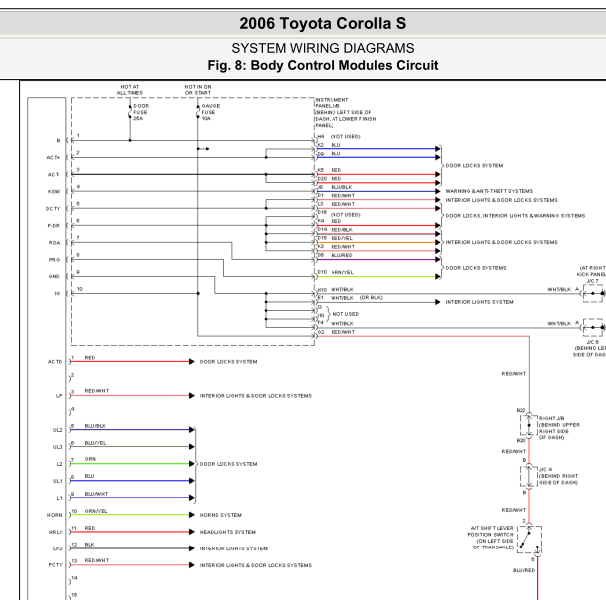Click the 'HRLY' pin label
Viewport: 606px width, 600px height.
point(56,532)
